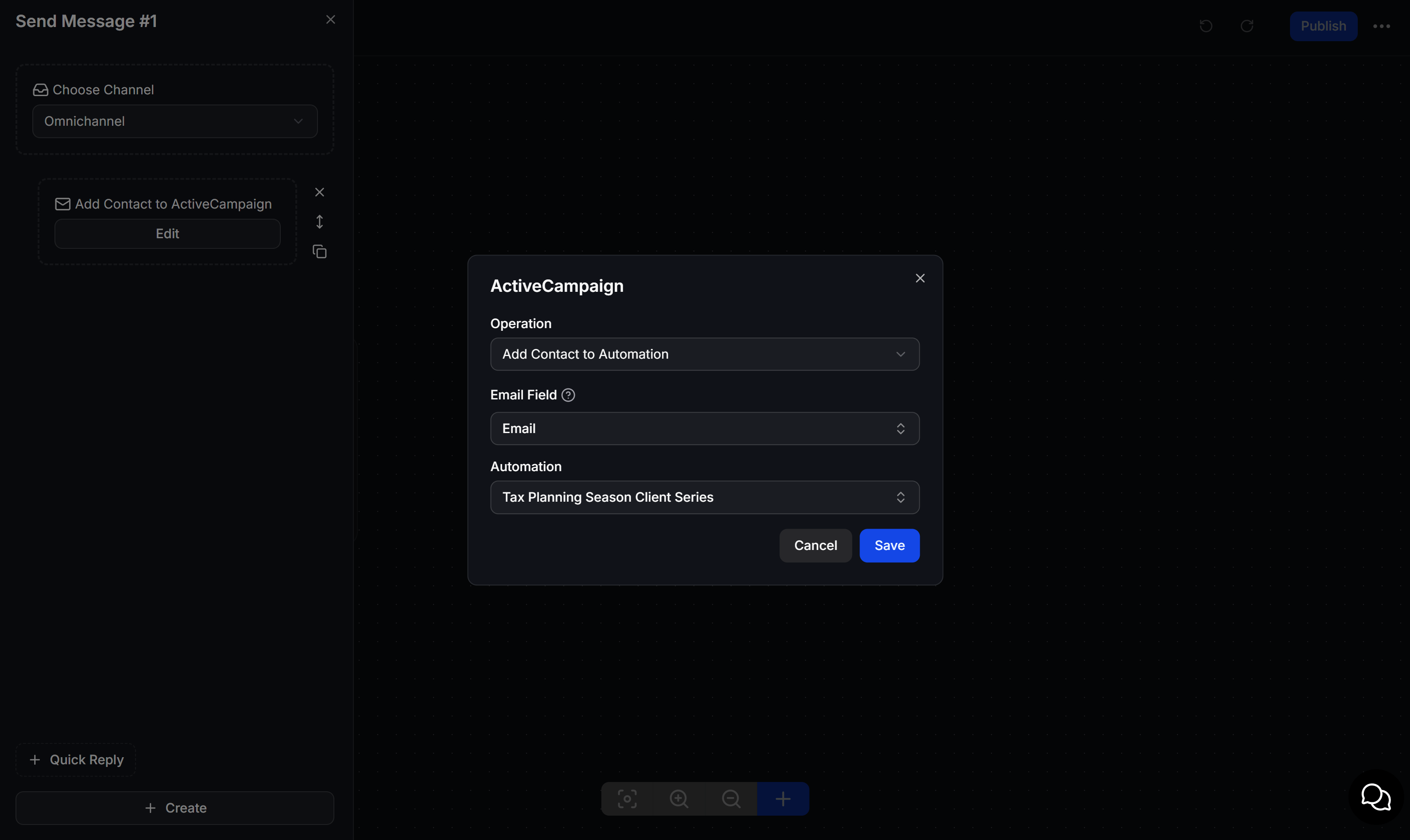Undo the last change

(1206, 26)
